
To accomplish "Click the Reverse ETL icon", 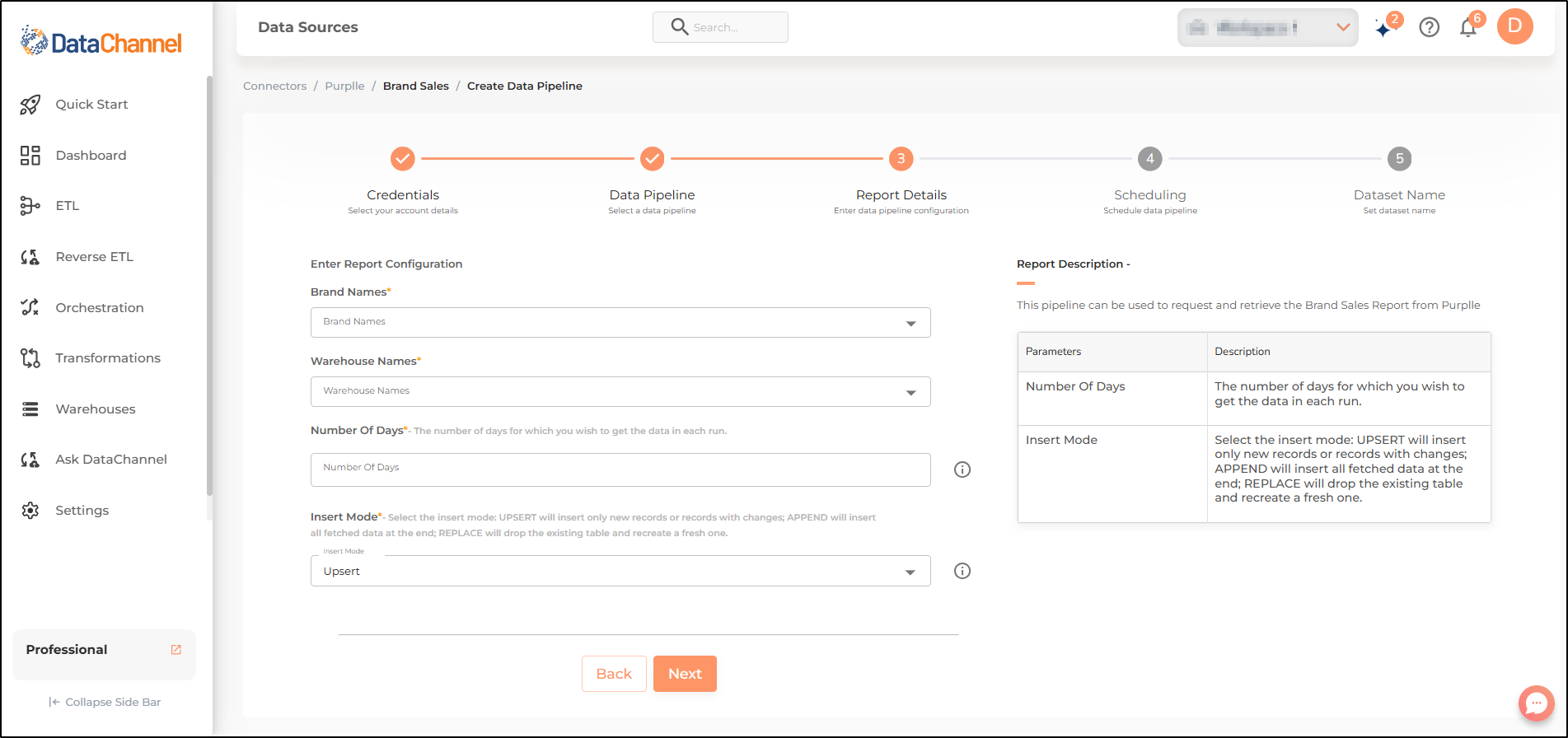I will point(30,257).
